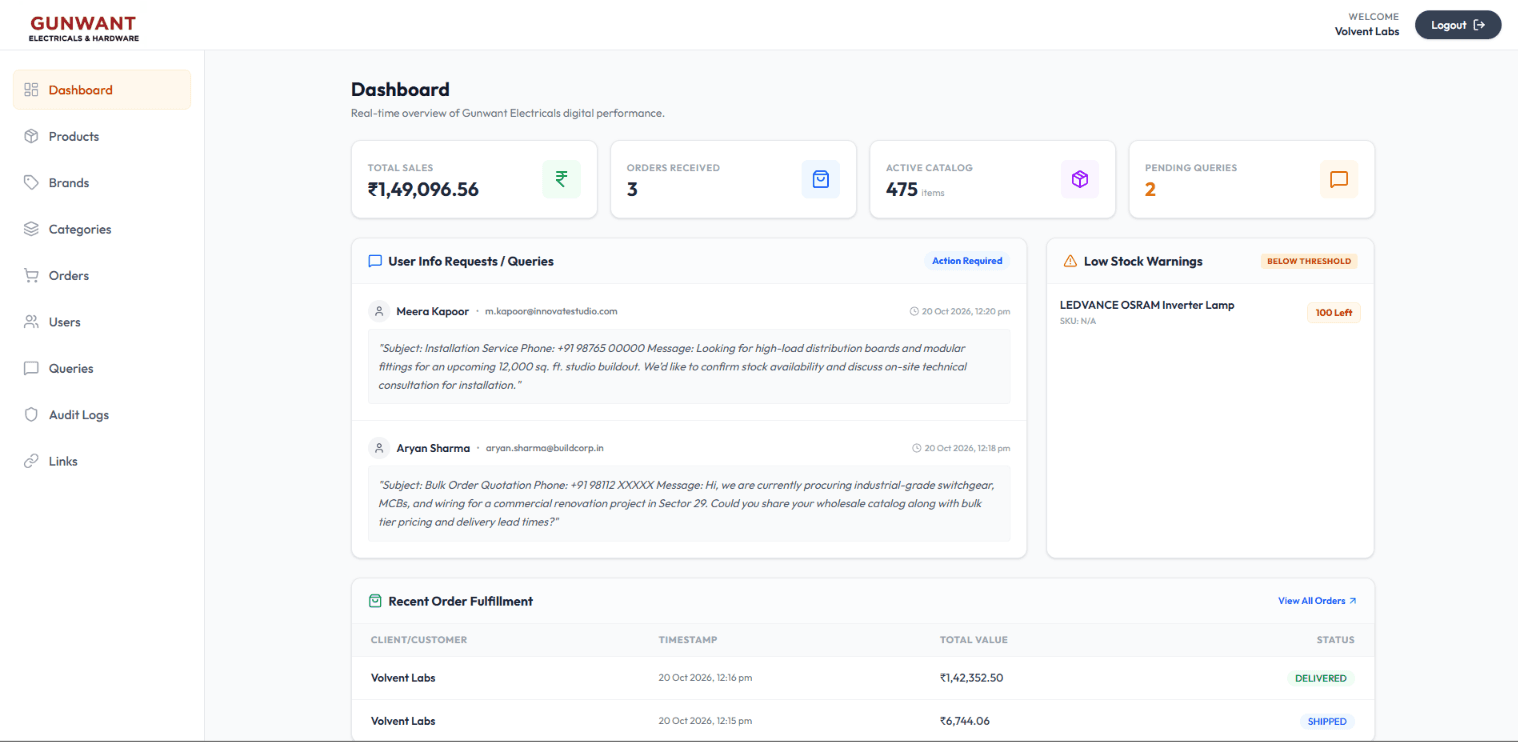This screenshot has height=742, width=1518.
Task: Click the Gunwant Electricals & Hardware logo
Action: pos(84,27)
